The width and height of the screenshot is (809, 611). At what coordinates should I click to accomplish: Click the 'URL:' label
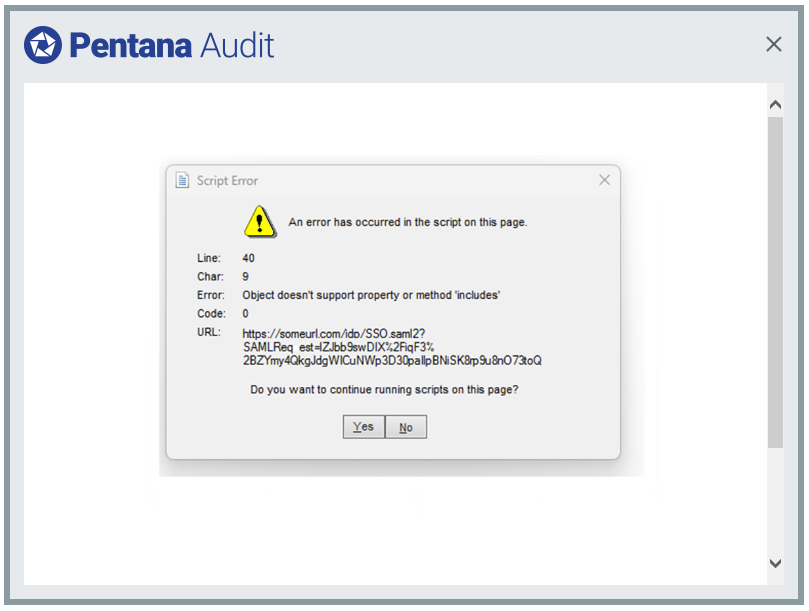point(208,332)
